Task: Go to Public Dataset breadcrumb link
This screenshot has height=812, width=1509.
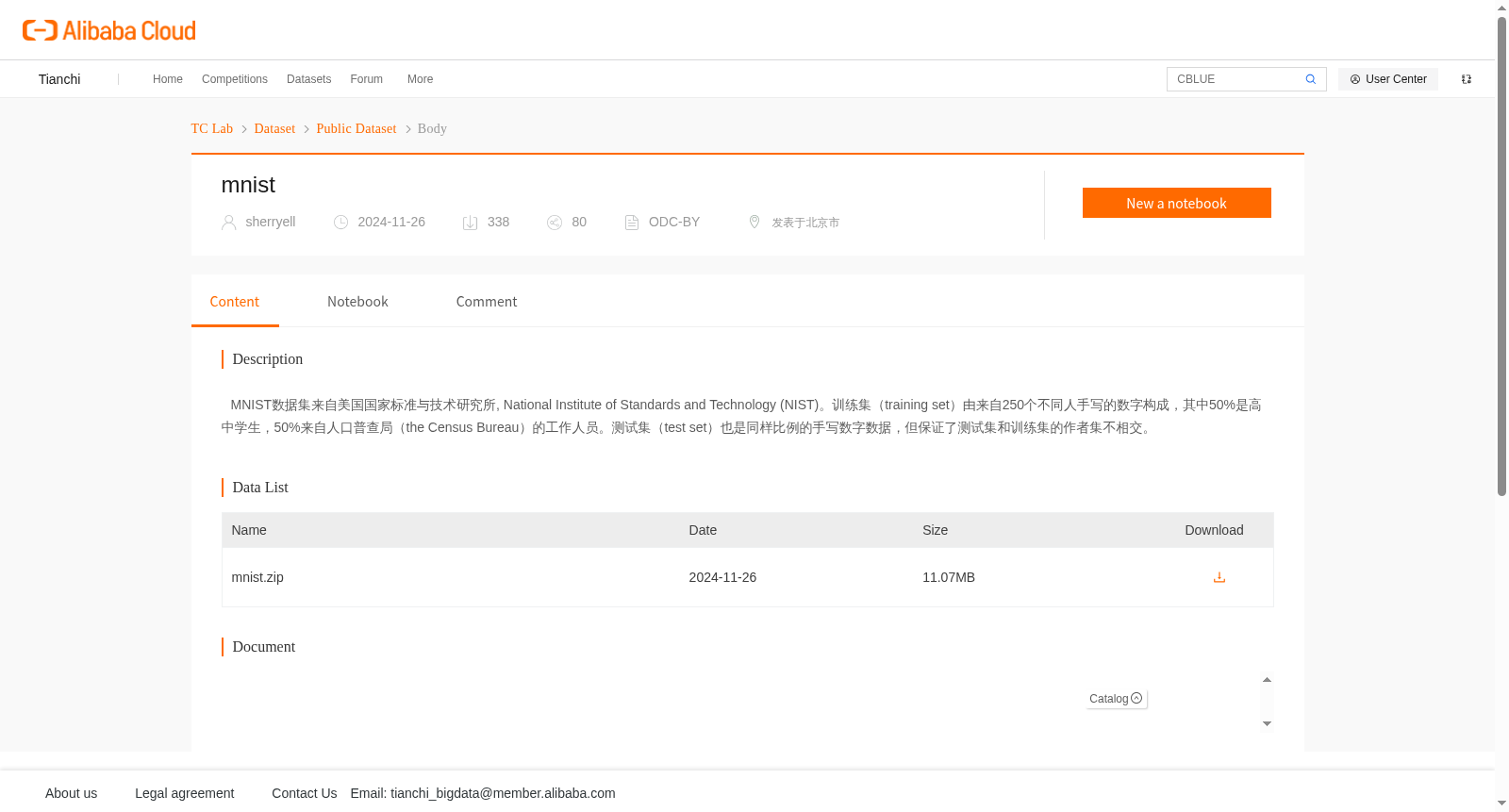Action: point(357,128)
